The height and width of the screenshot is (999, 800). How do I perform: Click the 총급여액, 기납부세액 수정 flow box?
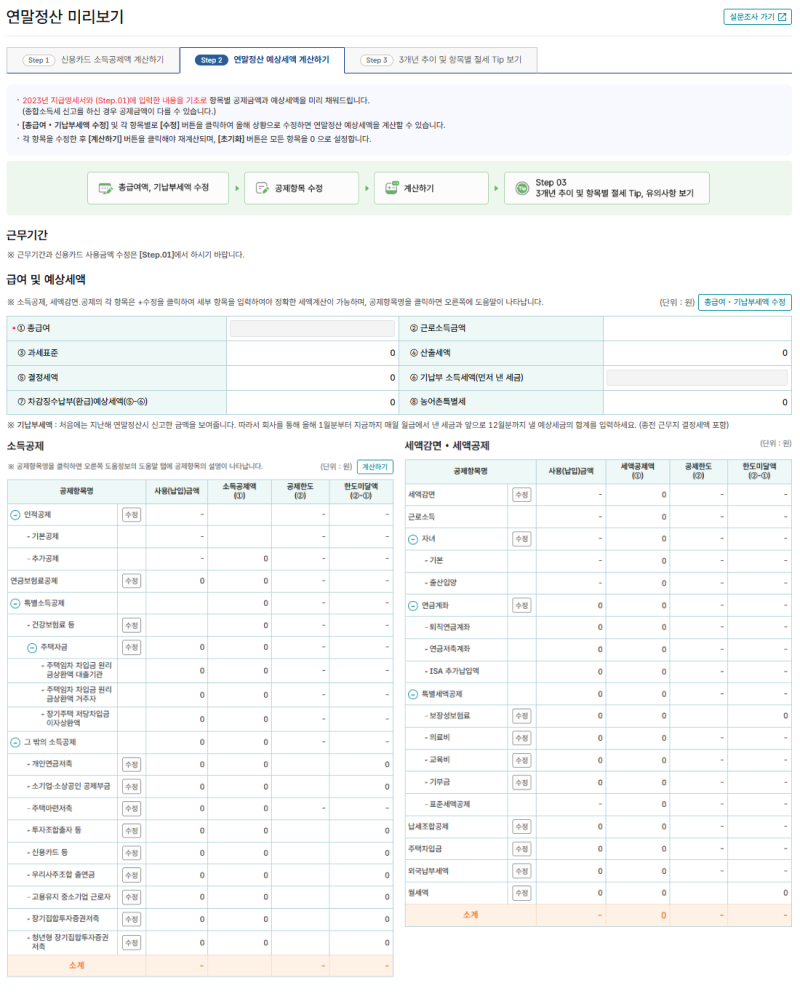158,188
